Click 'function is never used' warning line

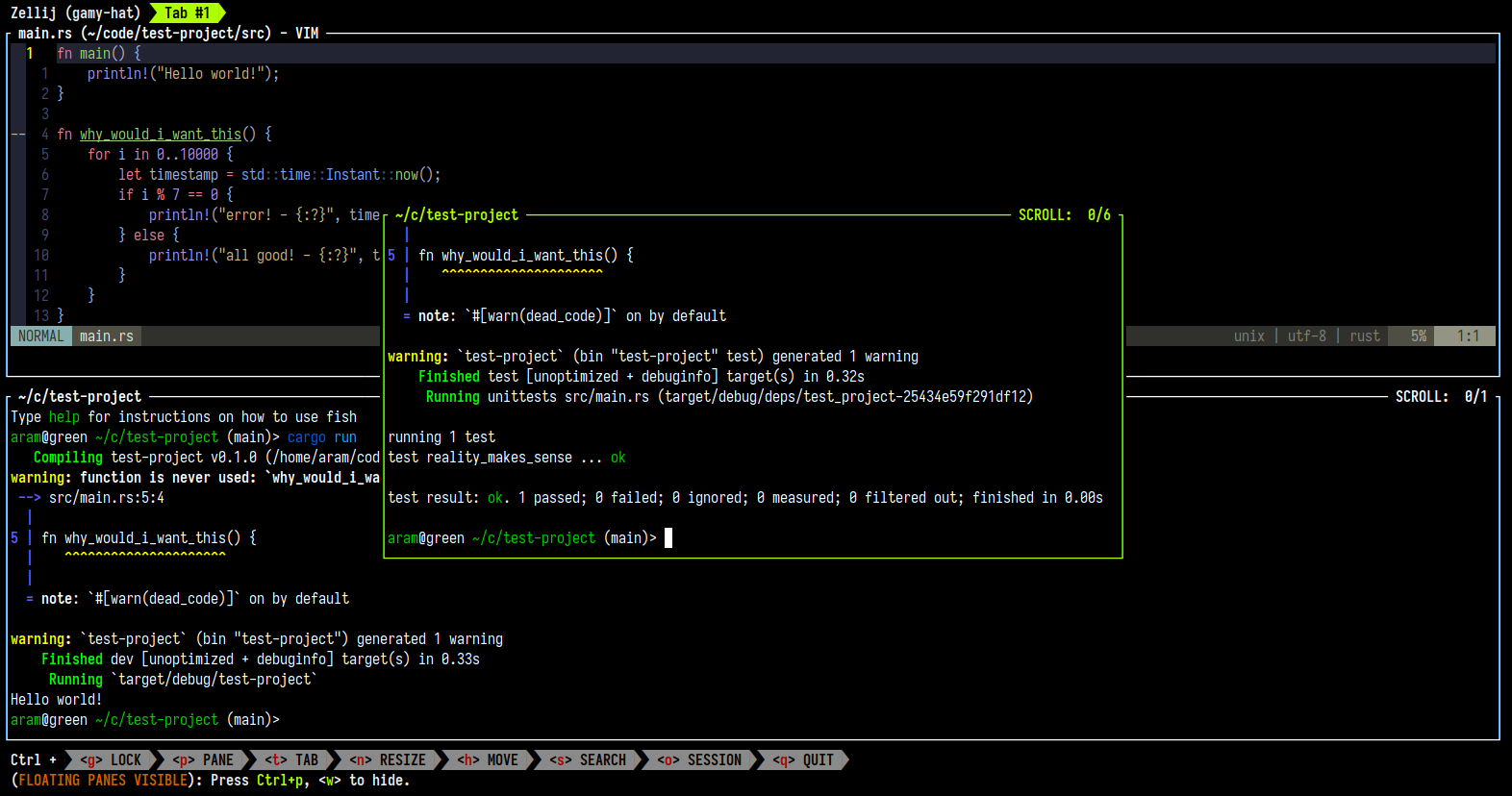coord(195,477)
